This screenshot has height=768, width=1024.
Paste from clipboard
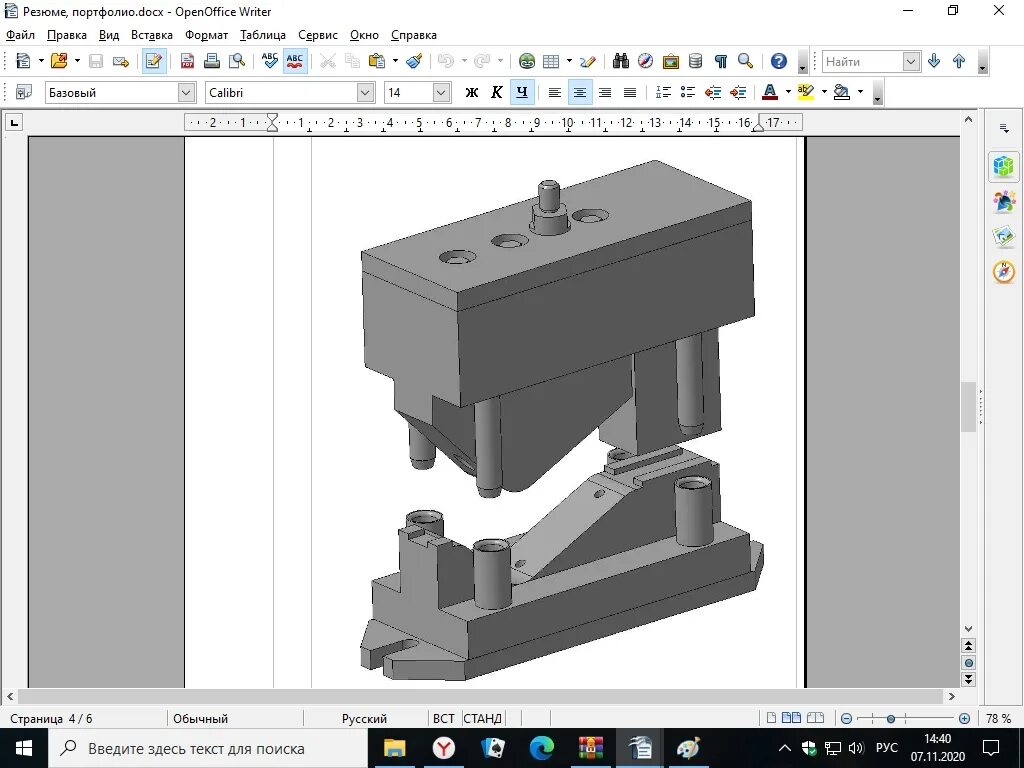point(377,61)
